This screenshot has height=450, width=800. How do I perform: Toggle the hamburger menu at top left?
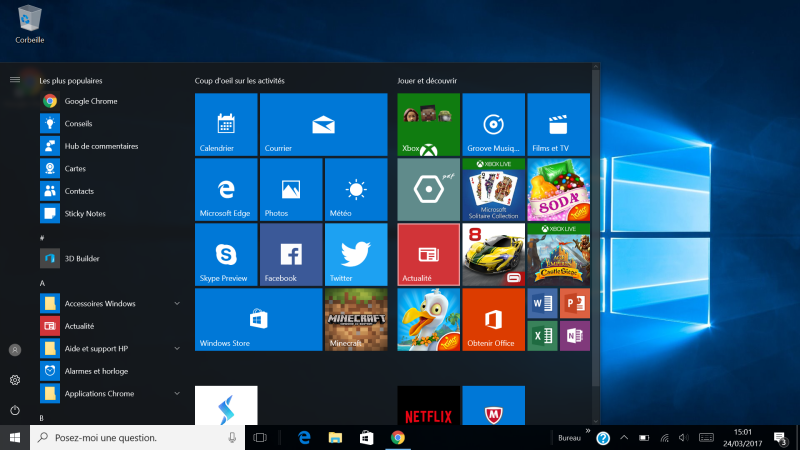pyautogui.click(x=15, y=79)
